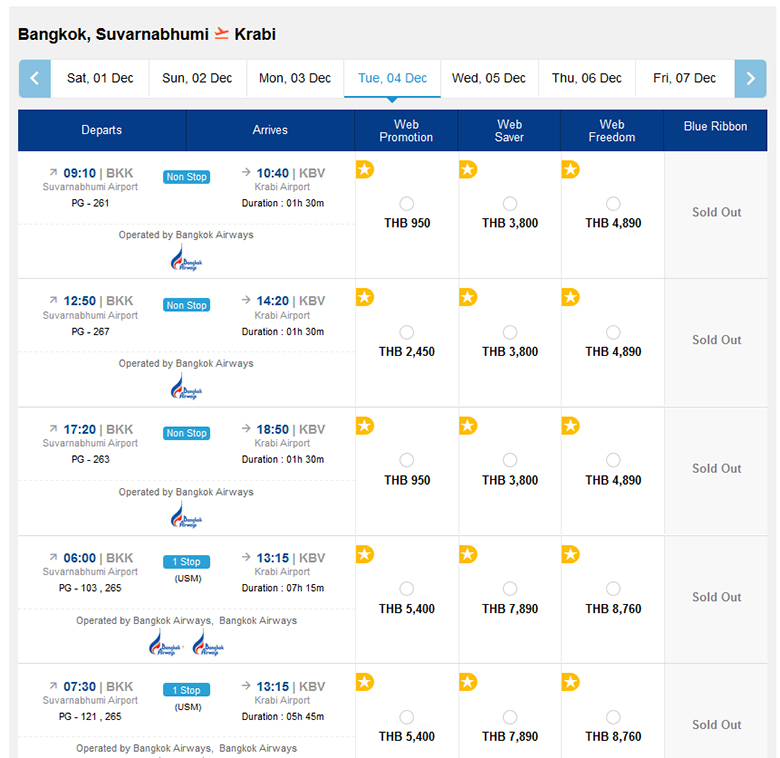Click Bangkok Airways logo under PG-261 flight

pyautogui.click(x=185, y=259)
